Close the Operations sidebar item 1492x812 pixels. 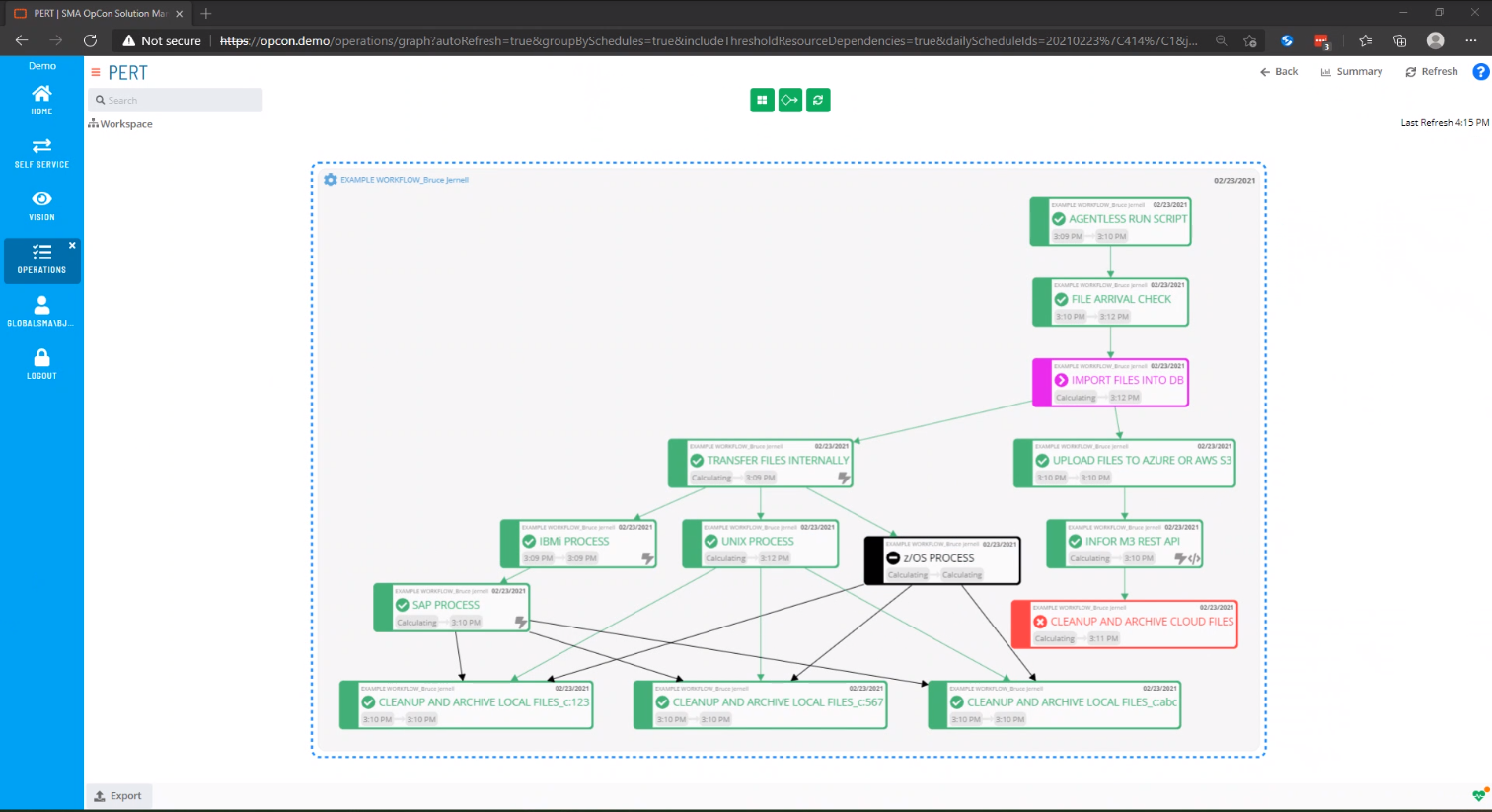coord(72,245)
